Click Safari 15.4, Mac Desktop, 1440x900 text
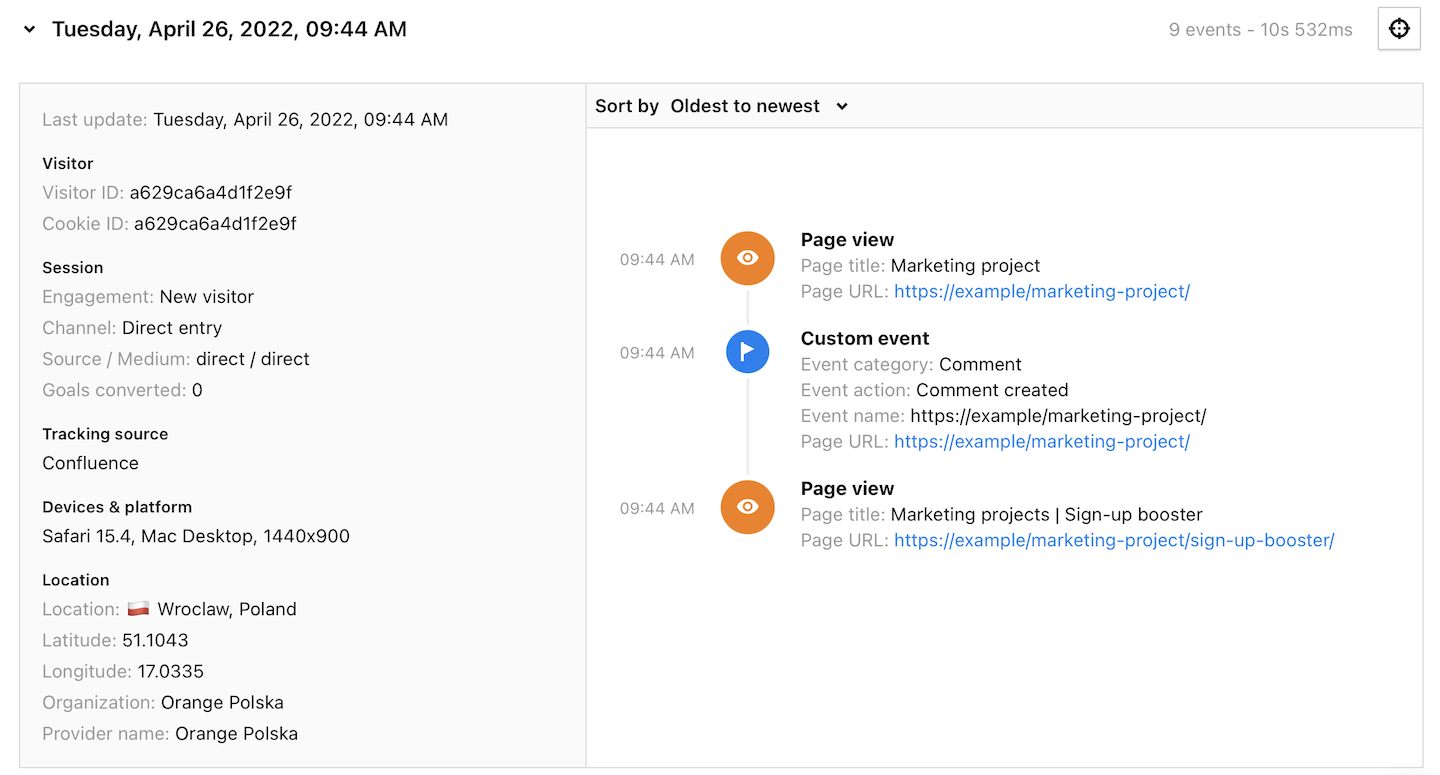Viewport: 1440px width, 775px height. pos(196,536)
